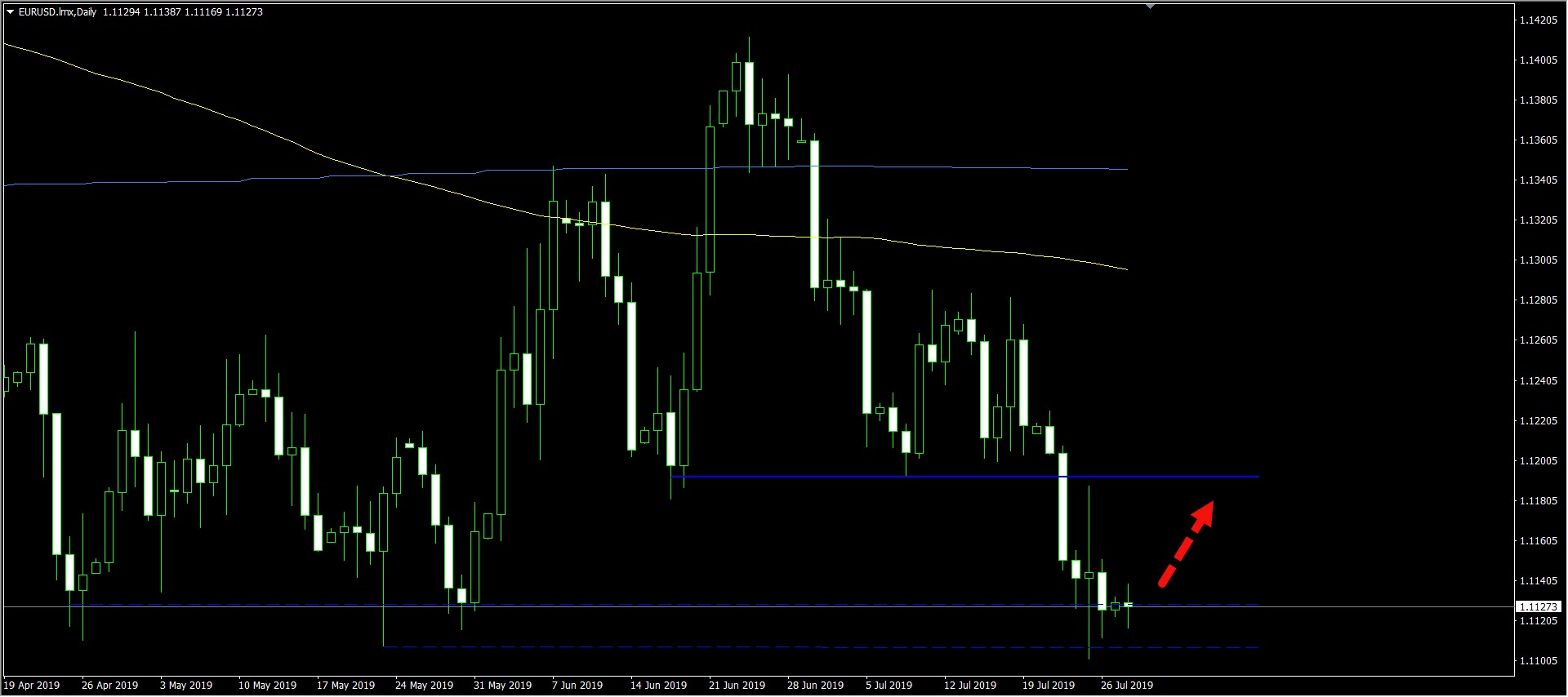Click the 1.11205 price axis label

[1538, 621]
